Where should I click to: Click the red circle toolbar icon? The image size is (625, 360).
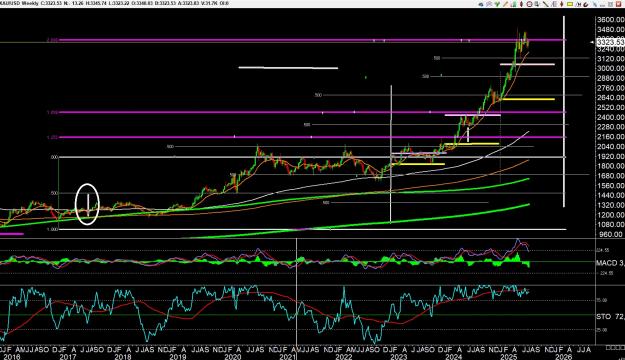tap(529, 4)
